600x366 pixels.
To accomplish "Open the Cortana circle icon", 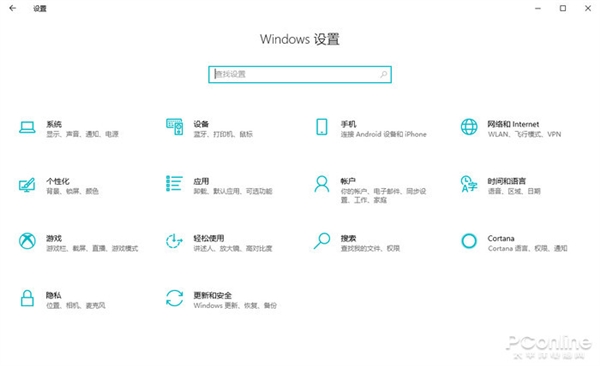I will pos(469,241).
